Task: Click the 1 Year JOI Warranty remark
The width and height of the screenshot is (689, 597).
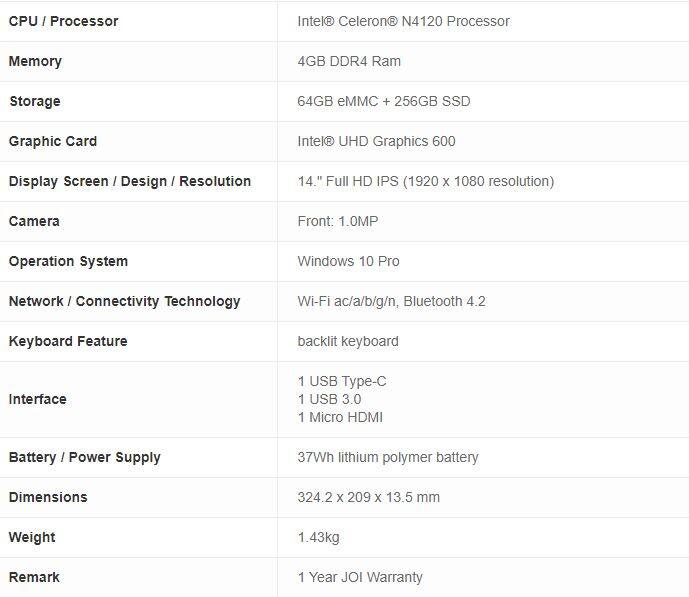Action: (360, 577)
